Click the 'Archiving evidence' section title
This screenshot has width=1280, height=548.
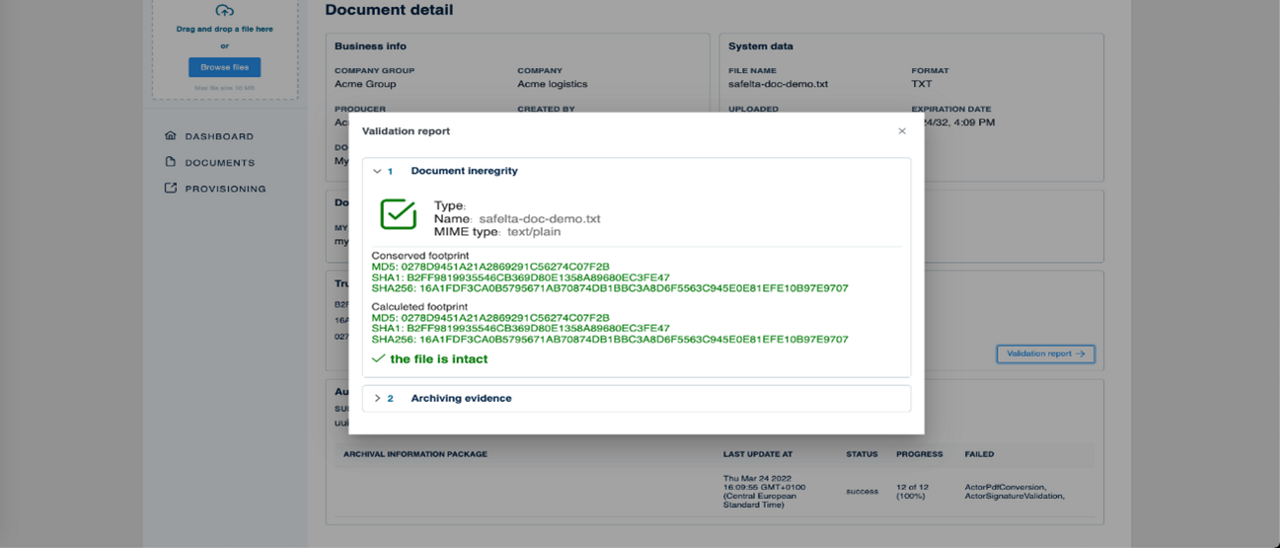461,398
